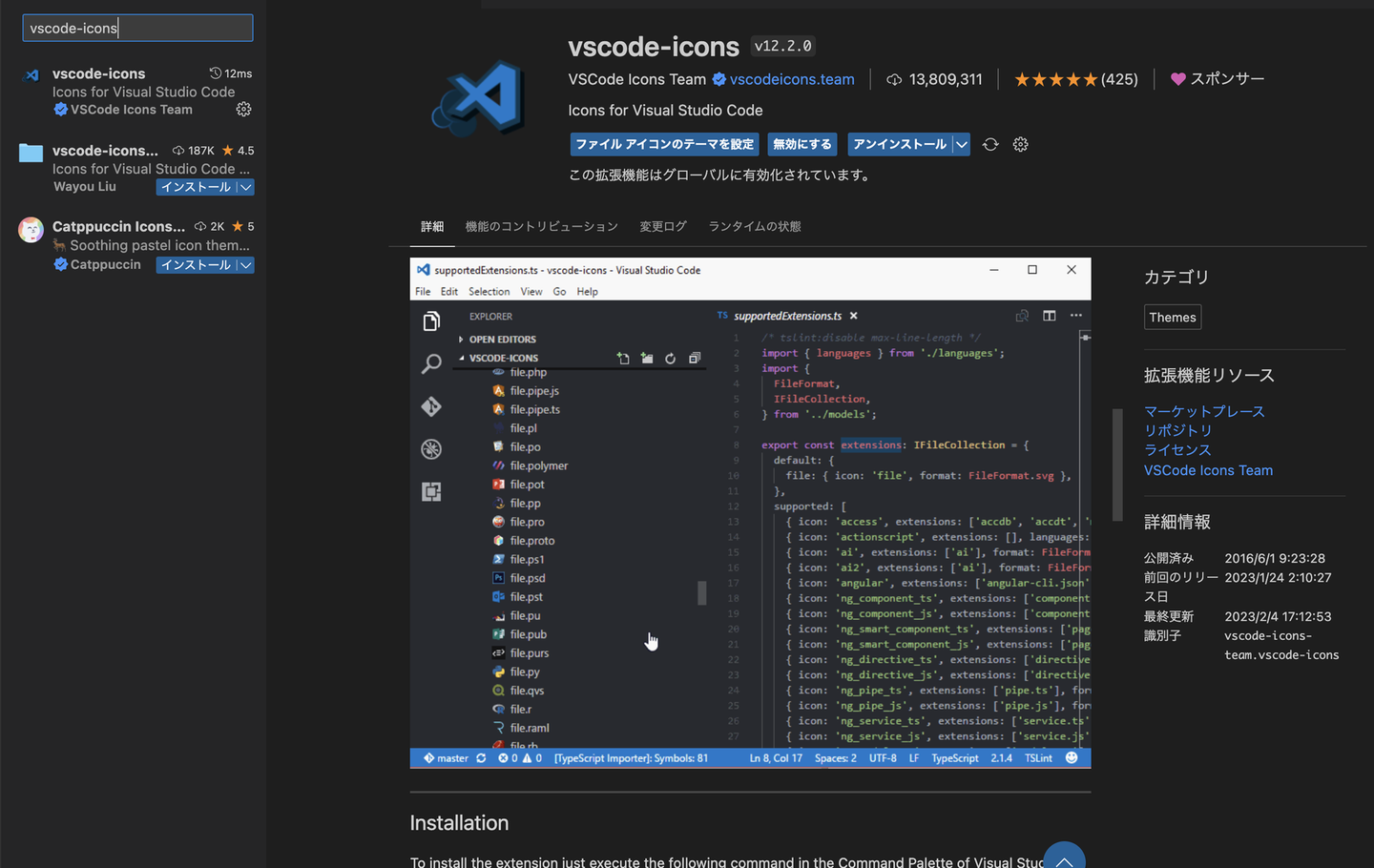Image resolution: width=1374 pixels, height=868 pixels.
Task: Click the large vscode-icons extension logo
Action: pyautogui.click(x=479, y=97)
